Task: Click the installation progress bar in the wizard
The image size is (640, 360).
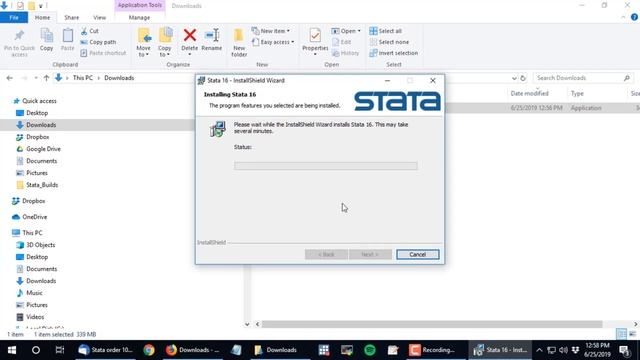Action: pos(326,166)
